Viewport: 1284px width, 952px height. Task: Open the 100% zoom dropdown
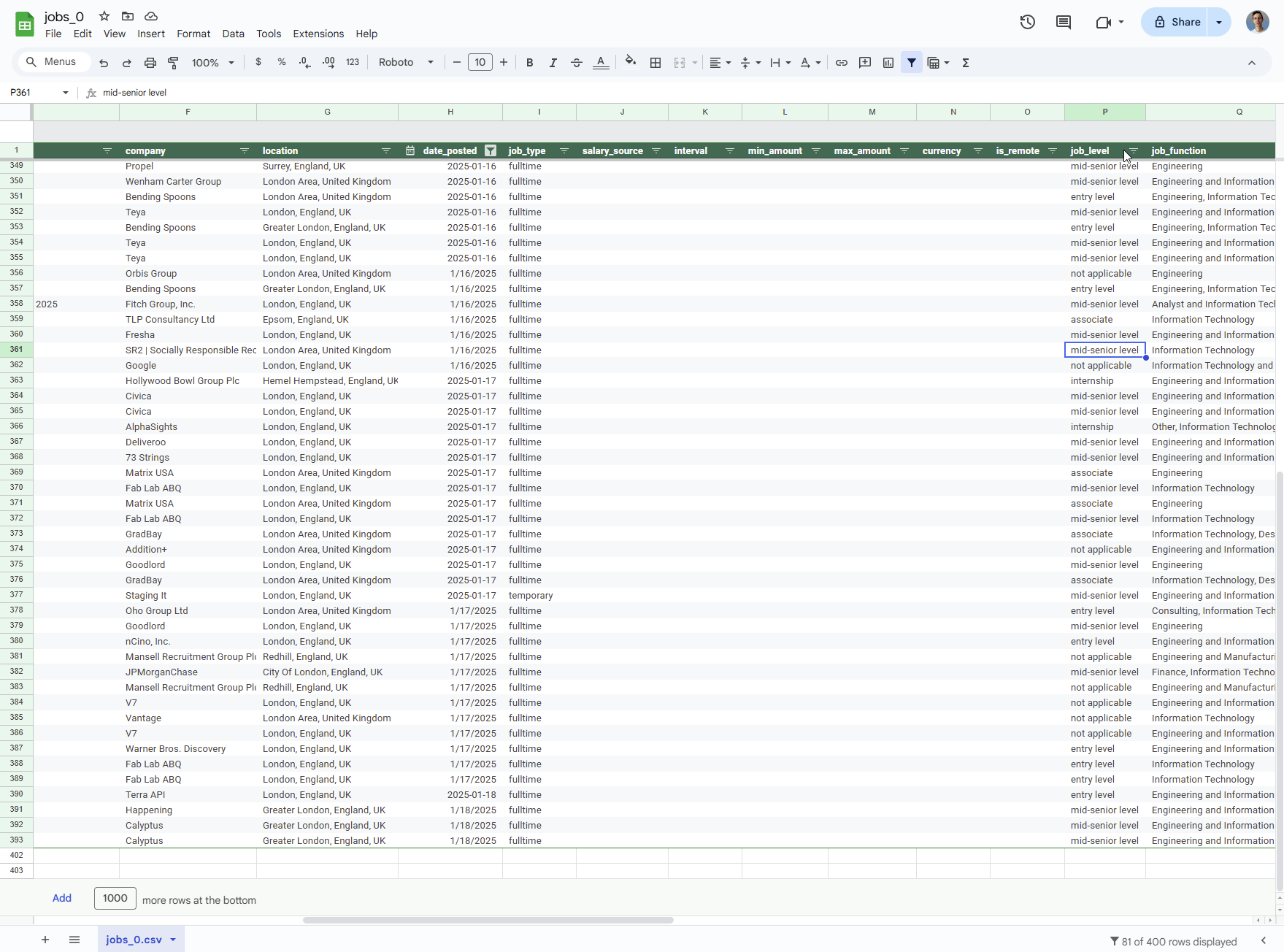point(212,63)
